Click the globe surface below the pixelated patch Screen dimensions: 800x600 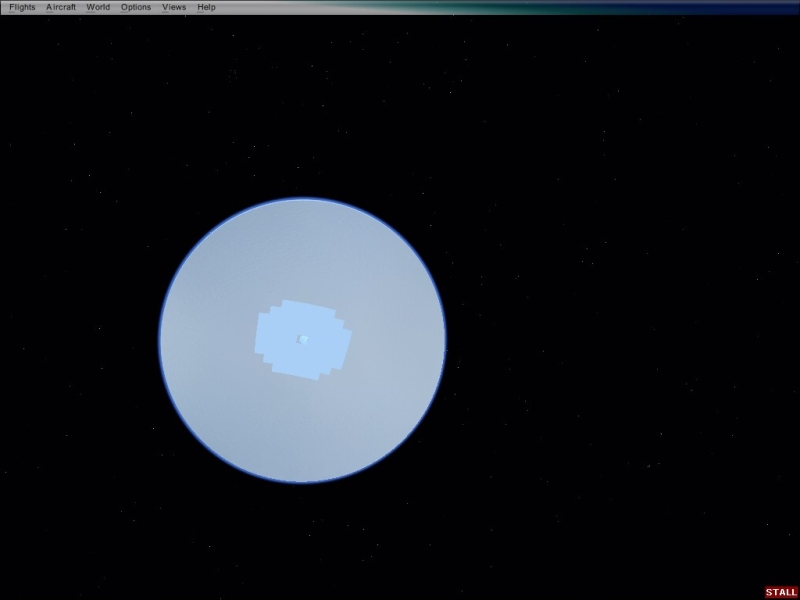[302, 430]
